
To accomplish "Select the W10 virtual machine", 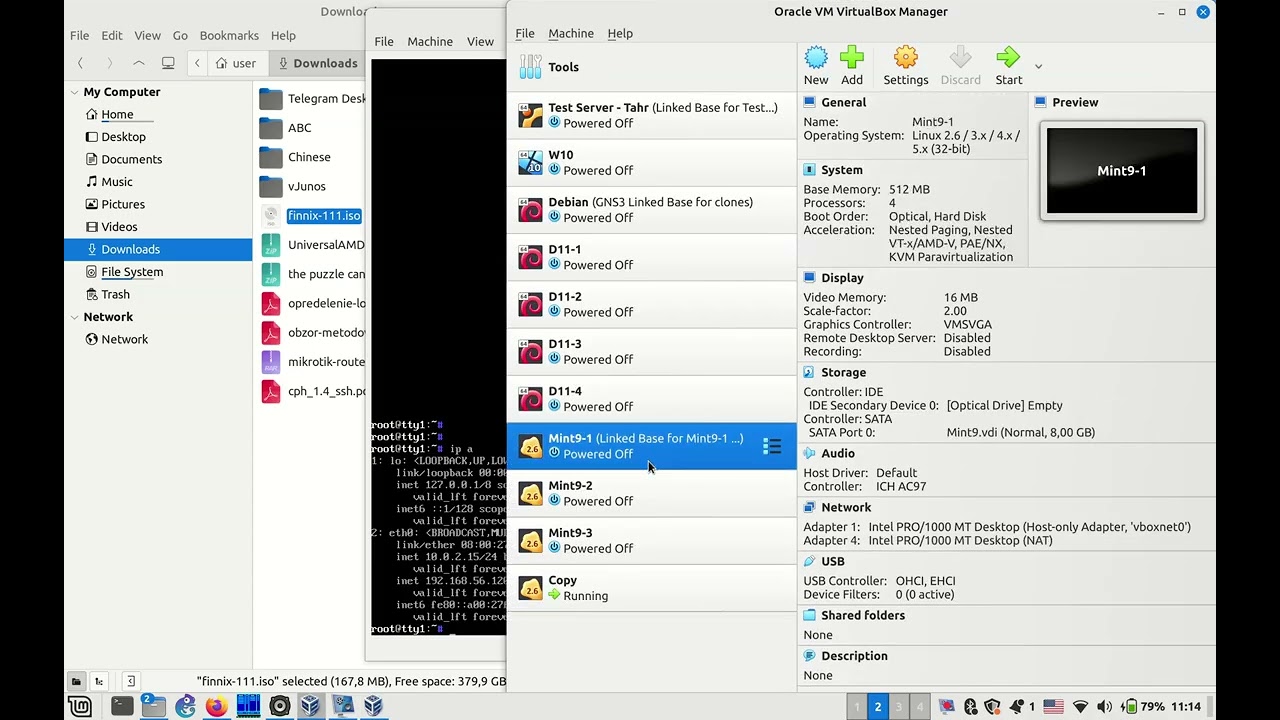I will pyautogui.click(x=652, y=162).
